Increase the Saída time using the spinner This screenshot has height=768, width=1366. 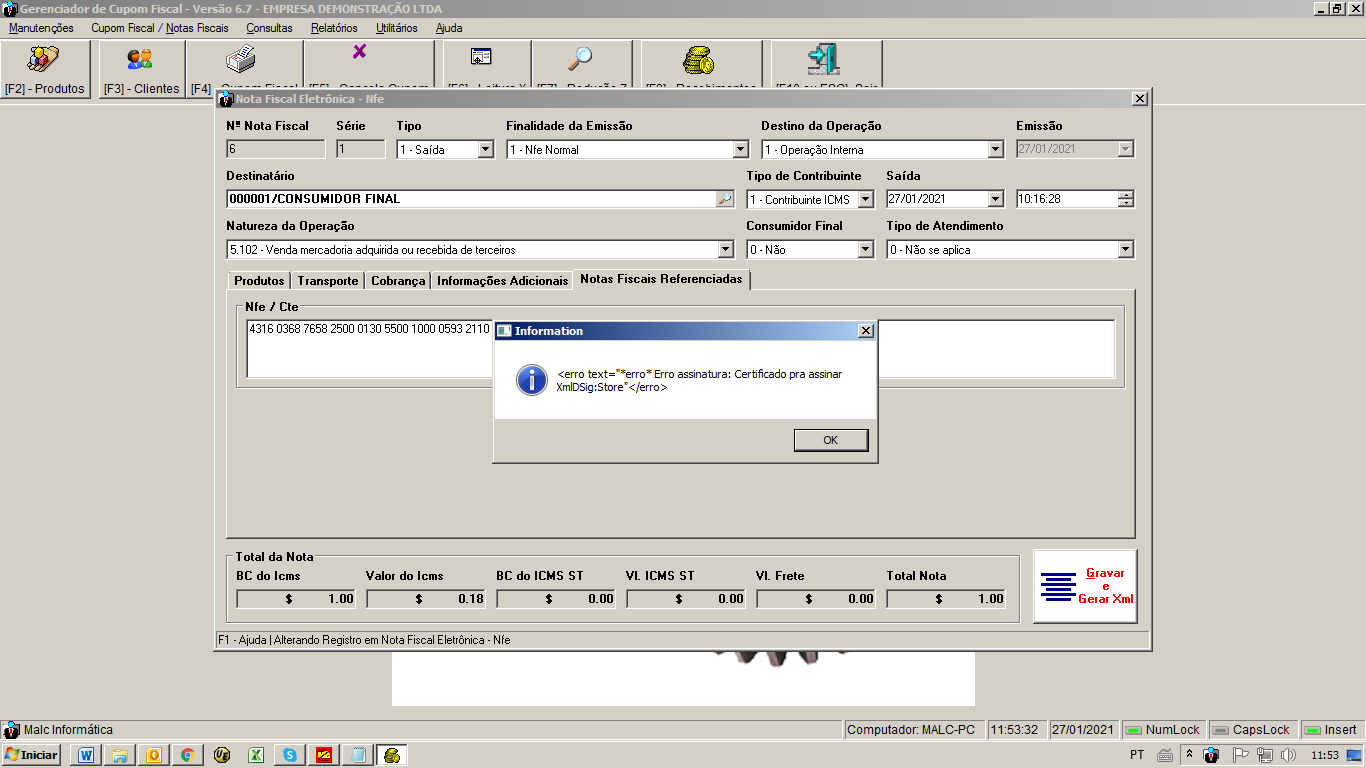coord(1126,195)
